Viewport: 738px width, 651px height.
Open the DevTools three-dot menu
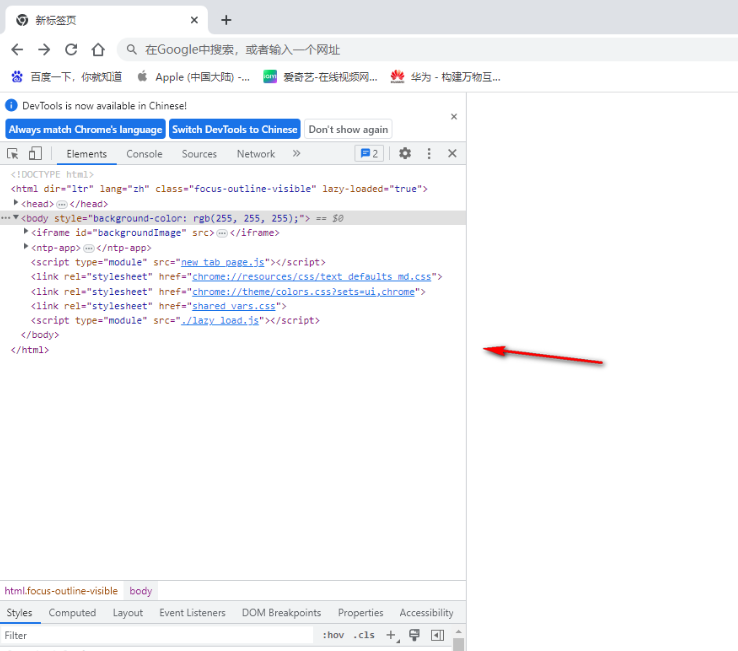429,153
